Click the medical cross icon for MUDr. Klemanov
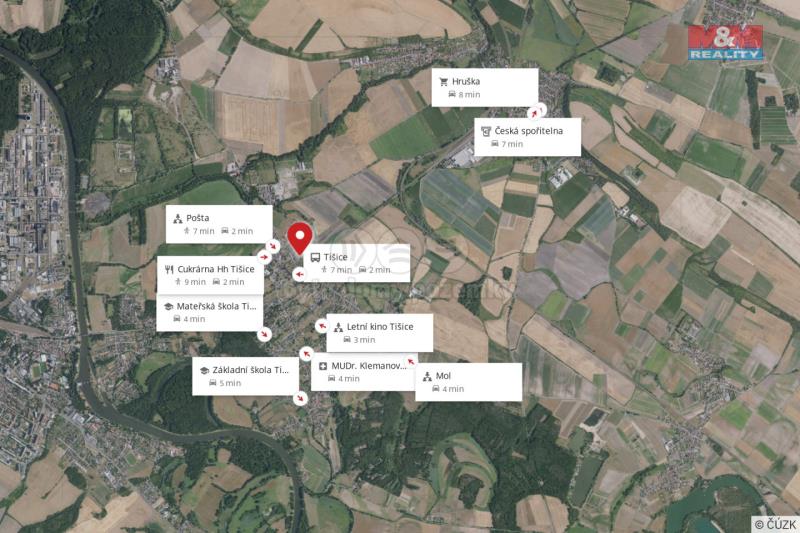 coord(323,366)
